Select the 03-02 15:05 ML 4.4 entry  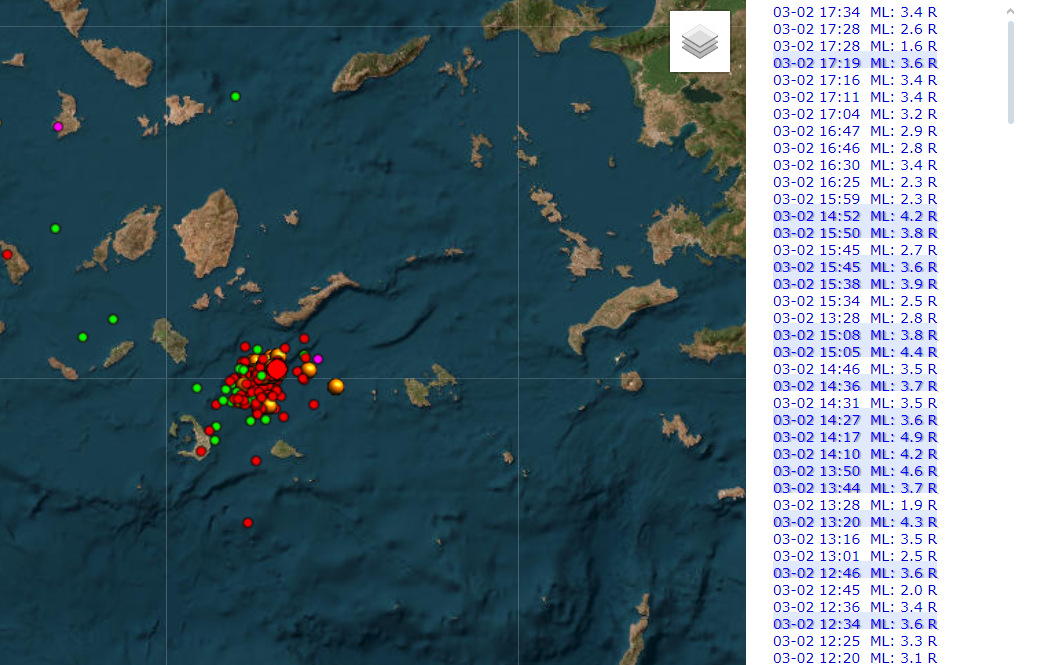tap(855, 352)
